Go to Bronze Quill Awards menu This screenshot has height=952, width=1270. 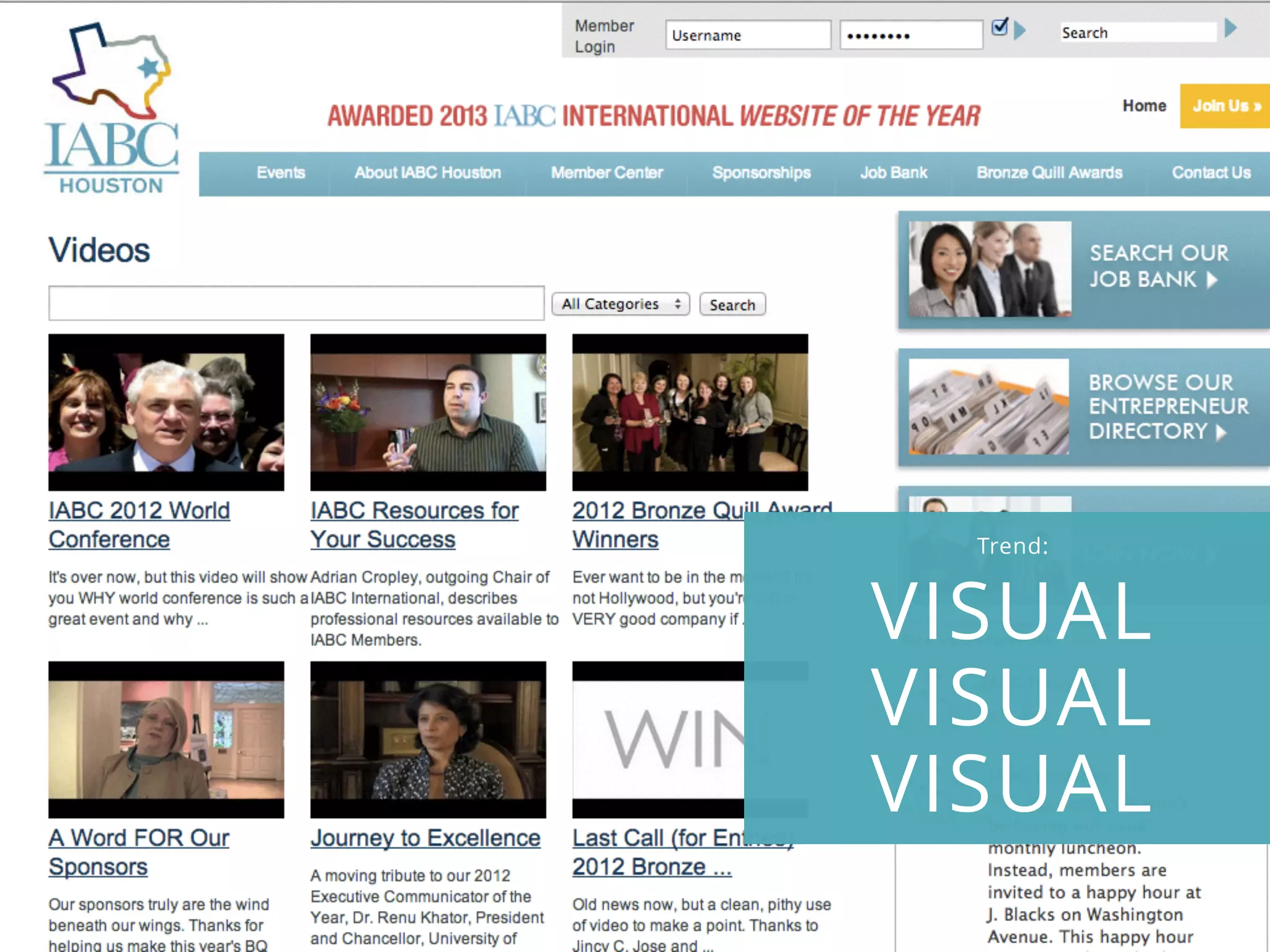[1049, 173]
